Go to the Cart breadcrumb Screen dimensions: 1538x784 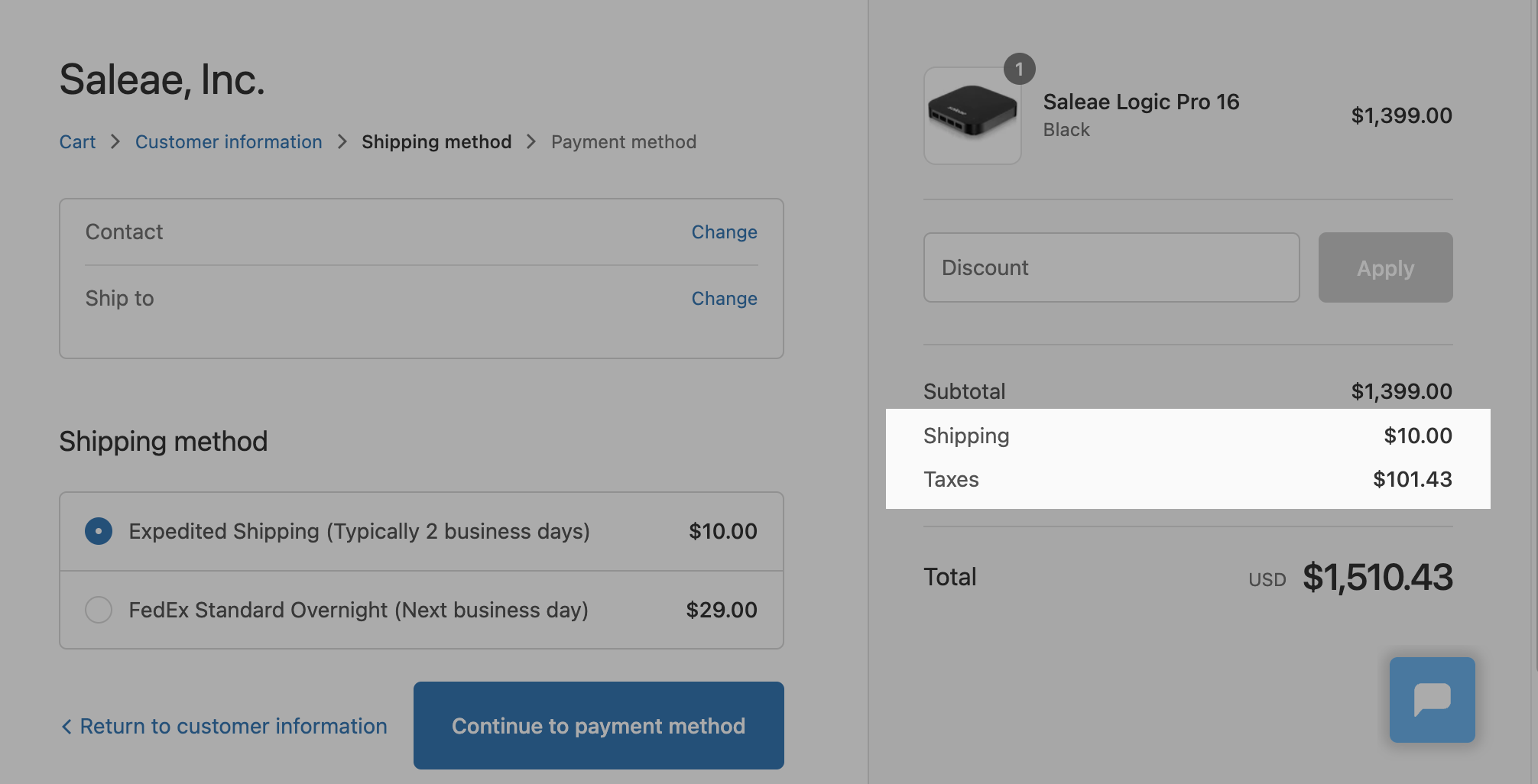click(77, 142)
